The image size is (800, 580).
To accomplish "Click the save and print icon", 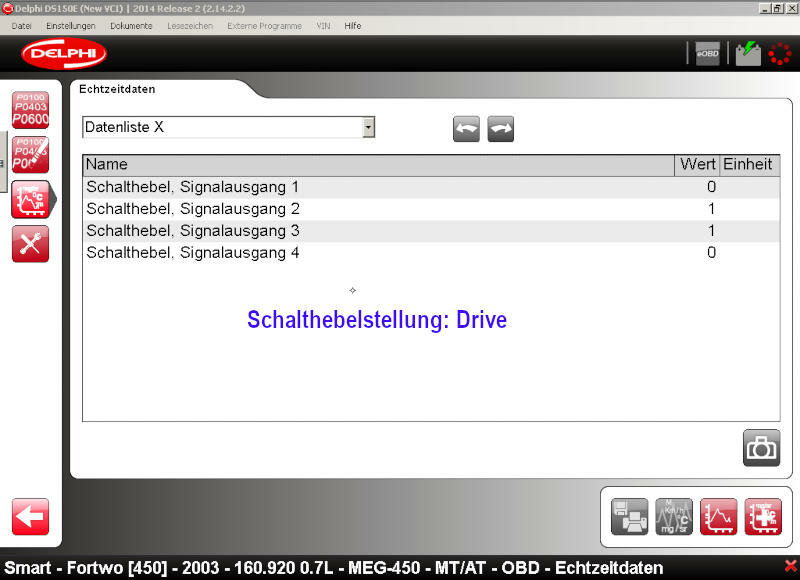I will pyautogui.click(x=630, y=517).
